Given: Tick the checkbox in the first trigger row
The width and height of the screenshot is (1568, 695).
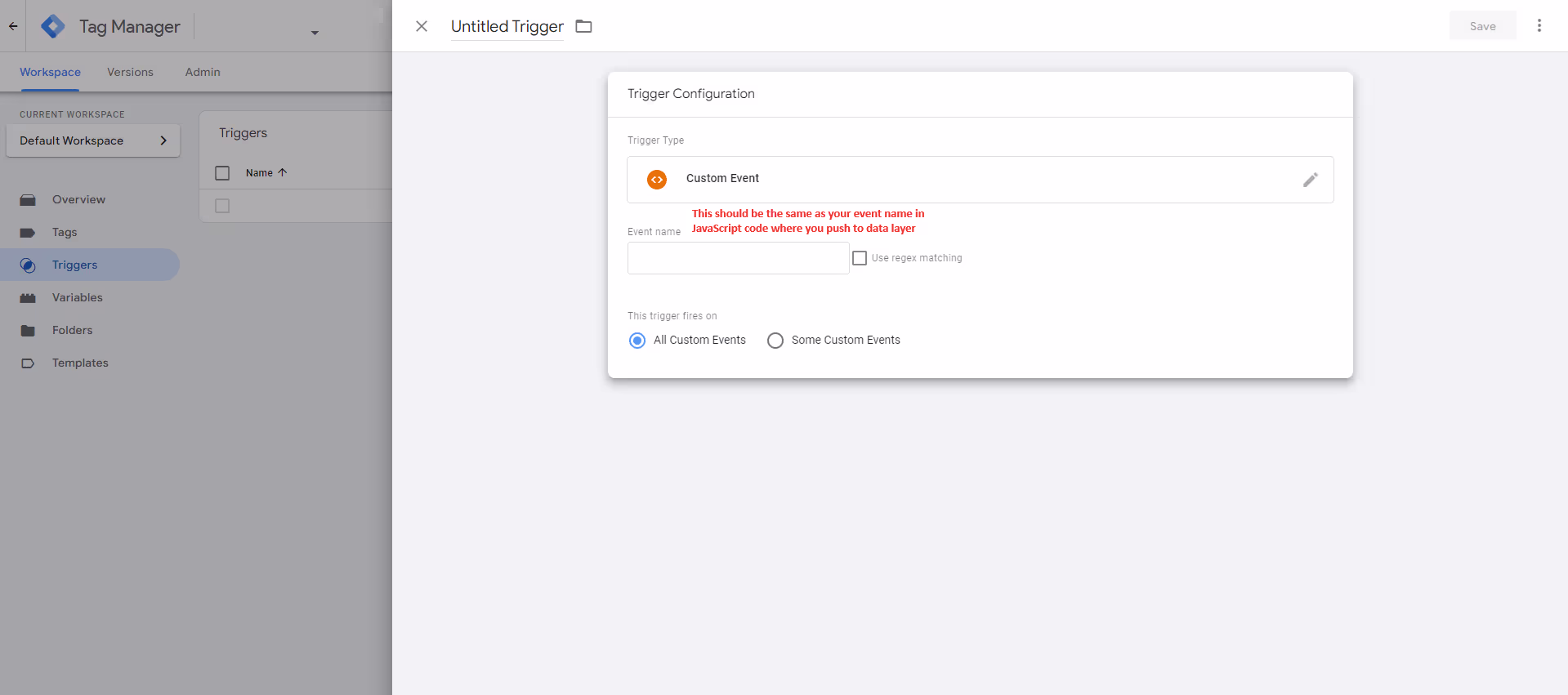Looking at the screenshot, I should coord(222,206).
